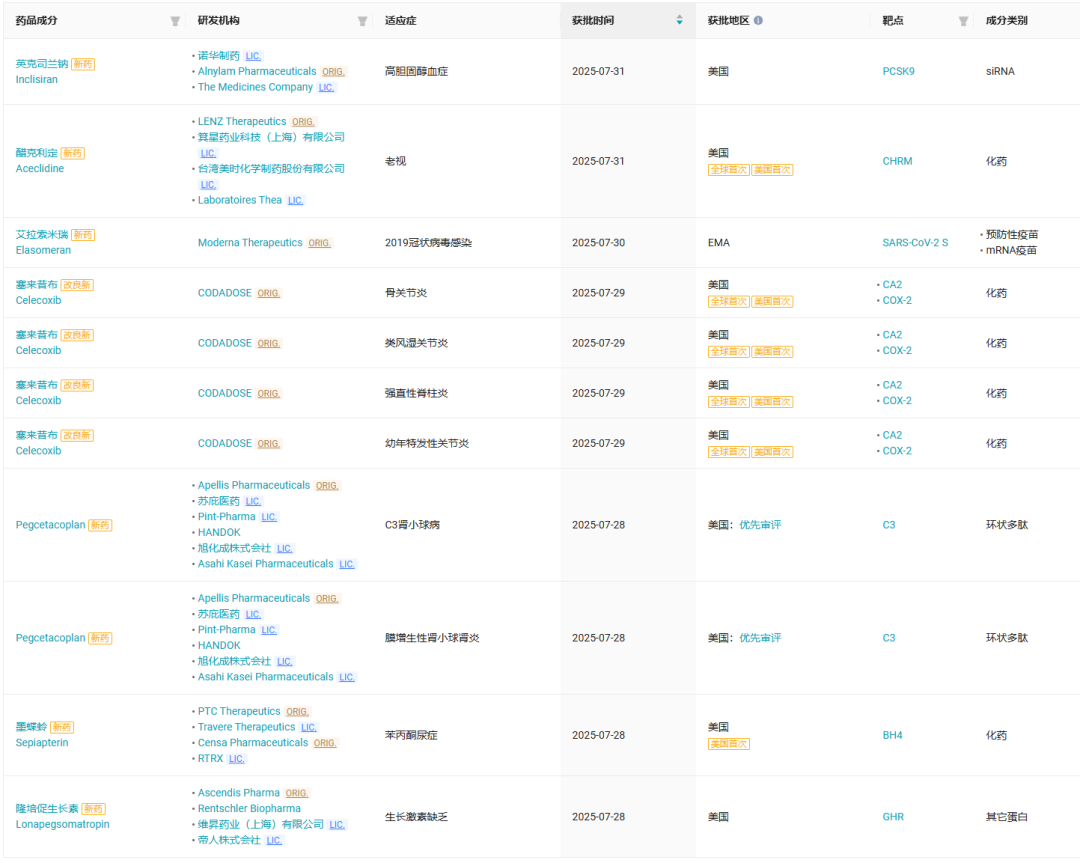1080x863 pixels.
Task: Open filter for 靶点 column
Action: [964, 21]
